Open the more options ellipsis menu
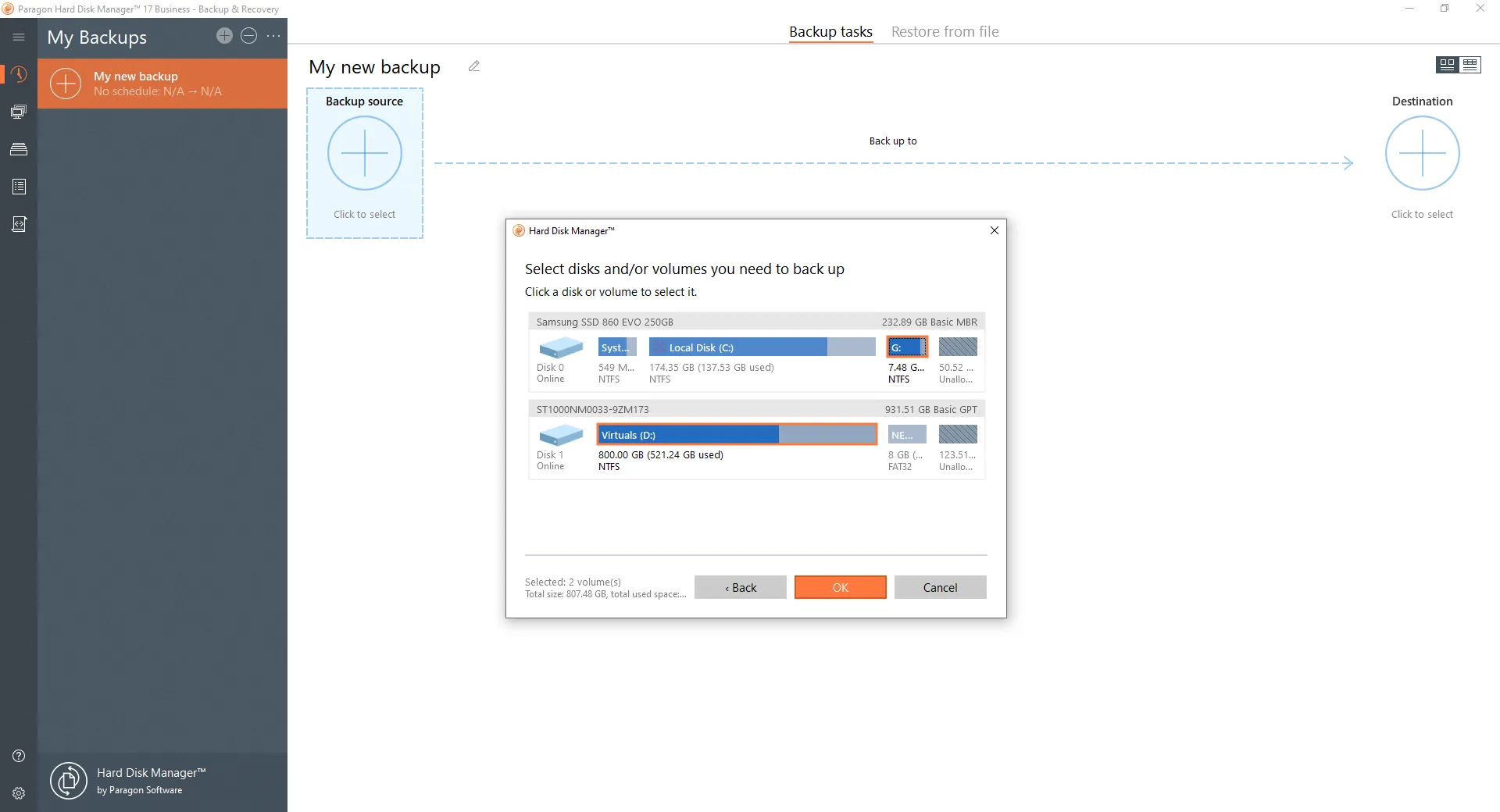 pyautogui.click(x=273, y=36)
